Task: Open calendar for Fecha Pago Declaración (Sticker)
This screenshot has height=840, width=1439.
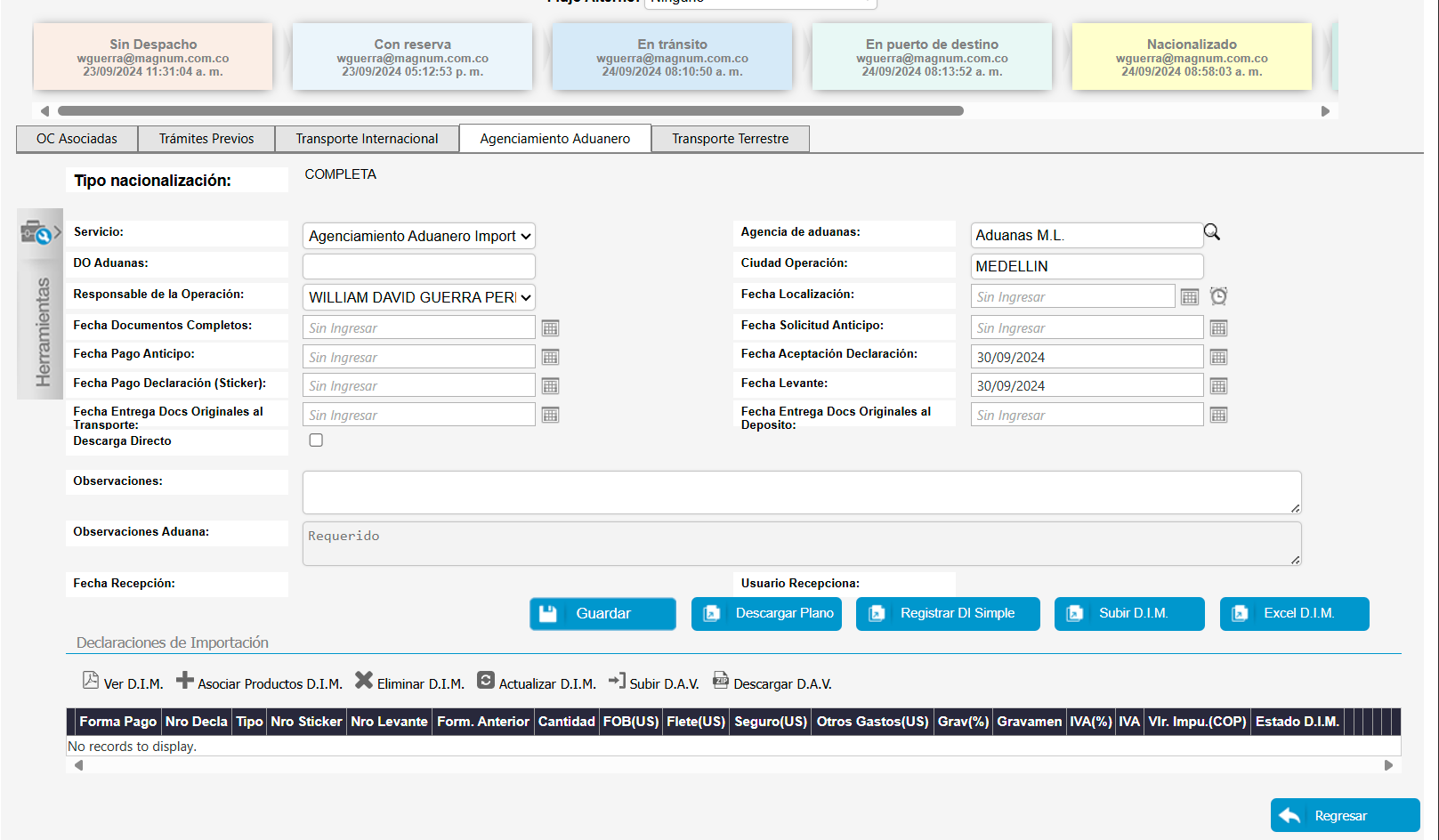Action: 550,386
